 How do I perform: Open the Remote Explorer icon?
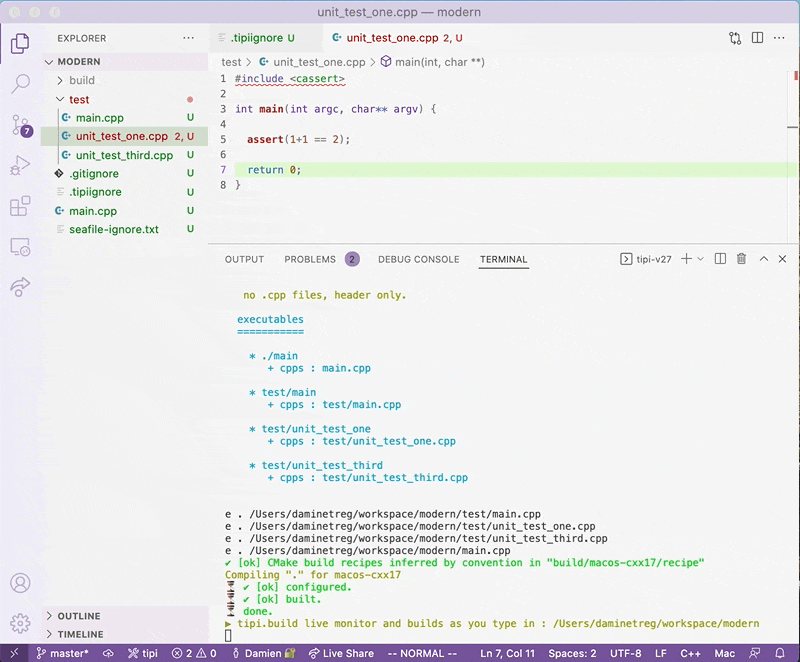[x=18, y=246]
